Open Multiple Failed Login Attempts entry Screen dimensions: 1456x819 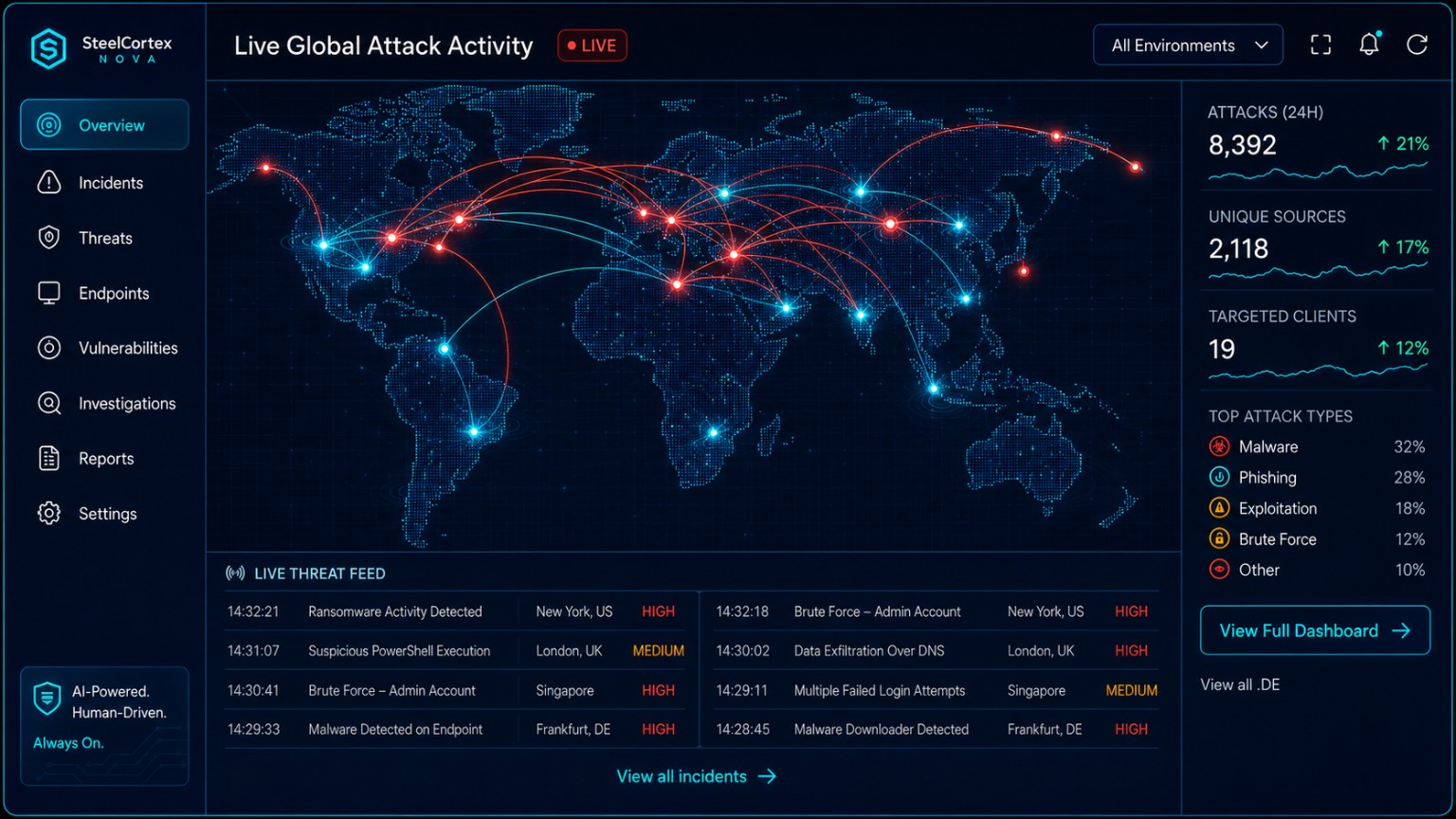[937, 690]
